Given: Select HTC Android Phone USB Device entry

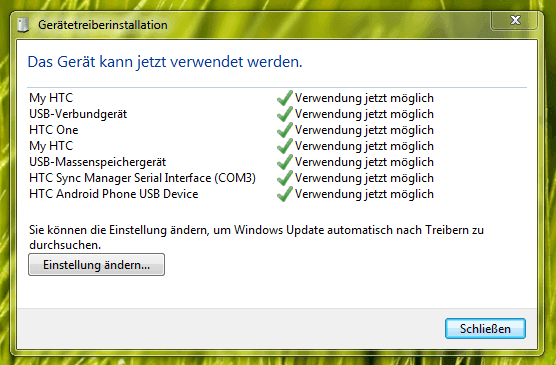Looking at the screenshot, I should click(113, 194).
